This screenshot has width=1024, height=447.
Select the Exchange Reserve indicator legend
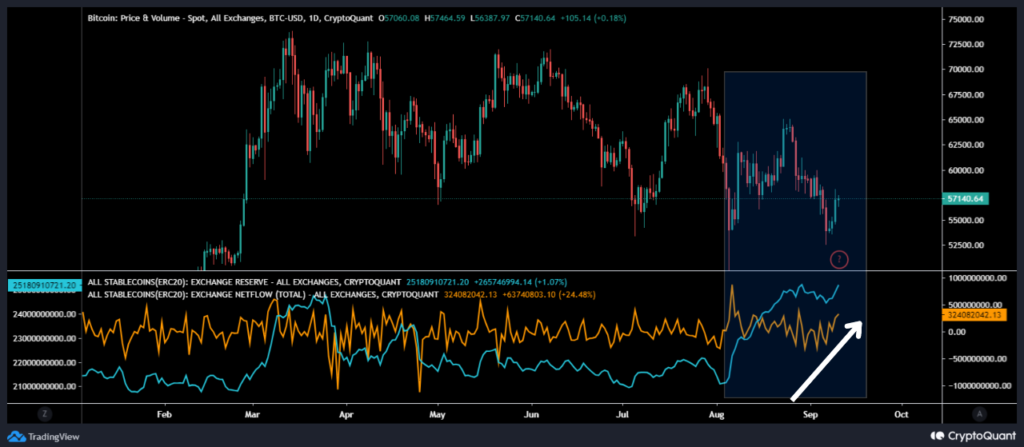[244, 282]
